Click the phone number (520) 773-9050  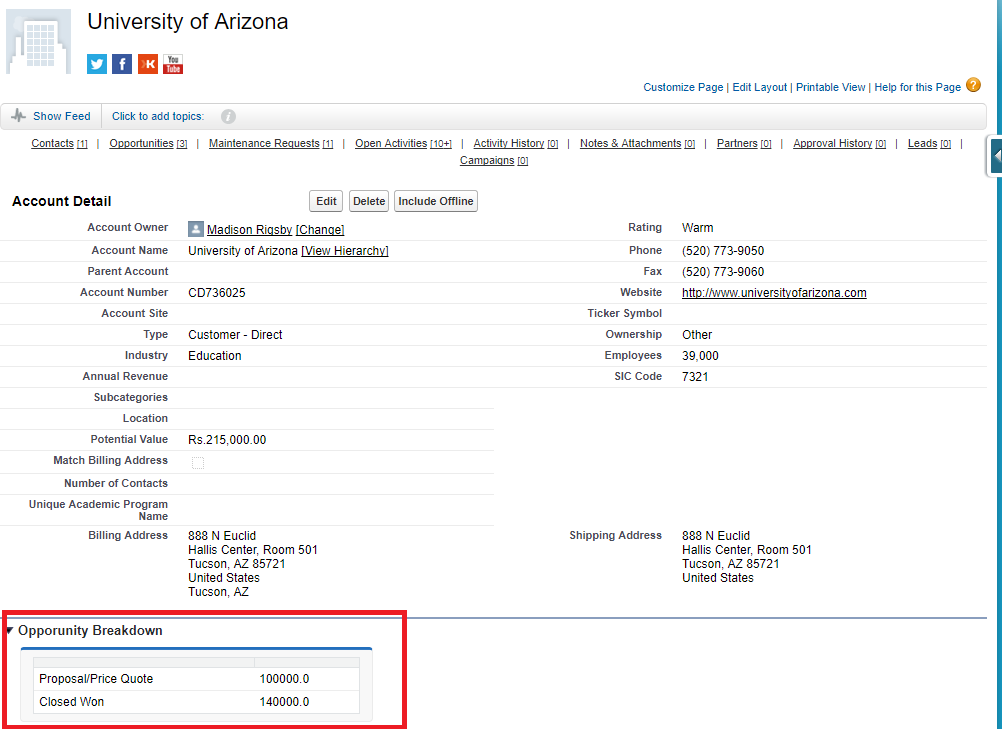click(x=723, y=250)
